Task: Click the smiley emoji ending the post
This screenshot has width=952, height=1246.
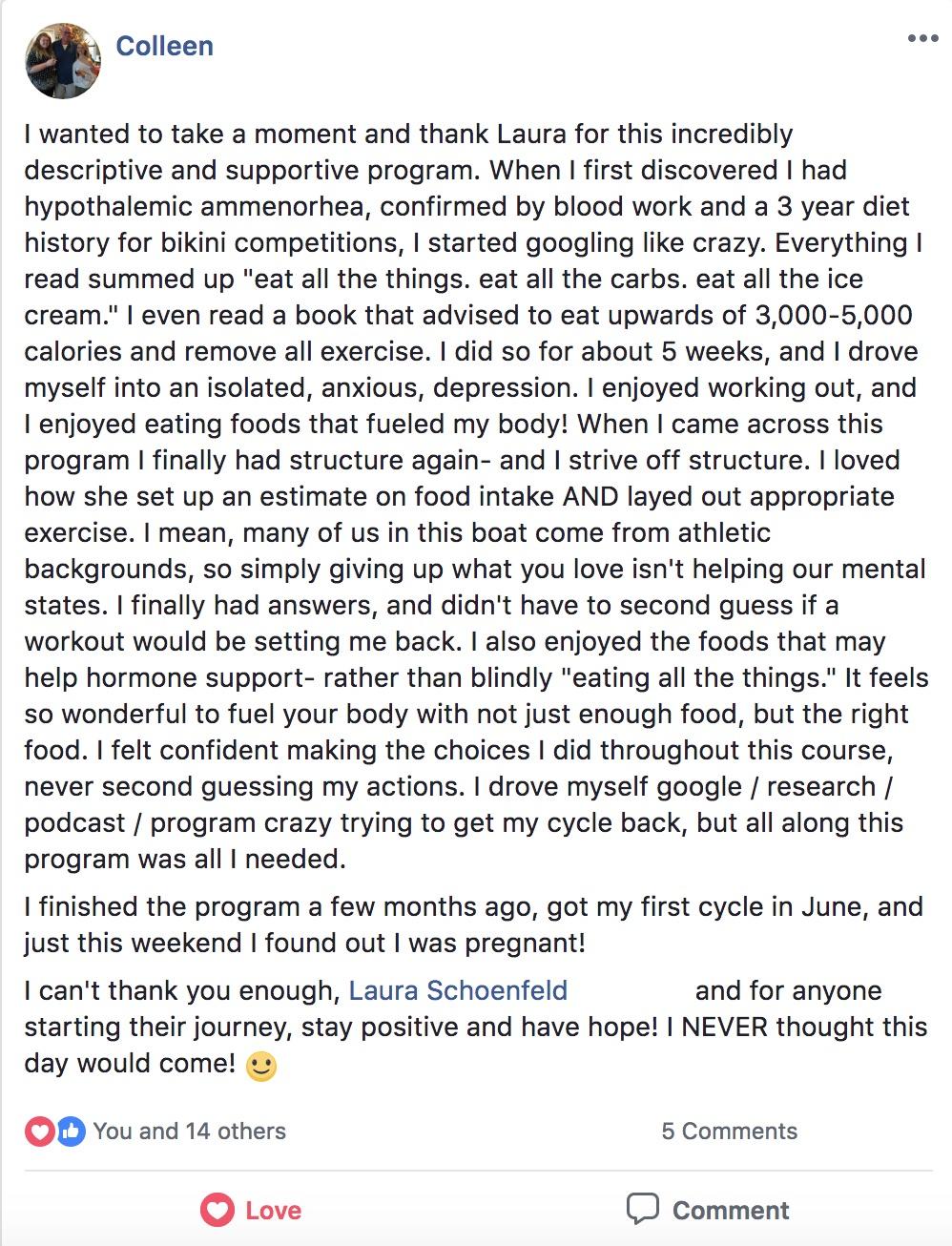Action: click(x=261, y=1066)
